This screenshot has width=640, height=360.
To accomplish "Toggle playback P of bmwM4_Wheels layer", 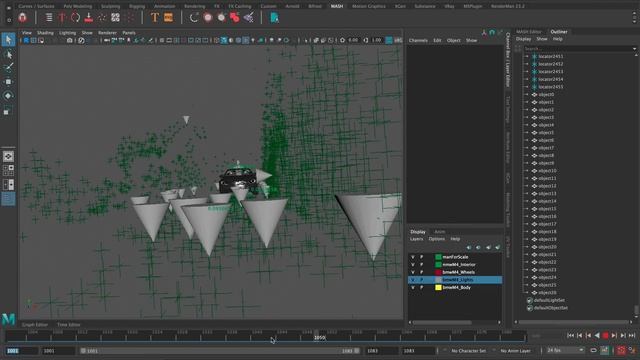I will pyautogui.click(x=422, y=272).
